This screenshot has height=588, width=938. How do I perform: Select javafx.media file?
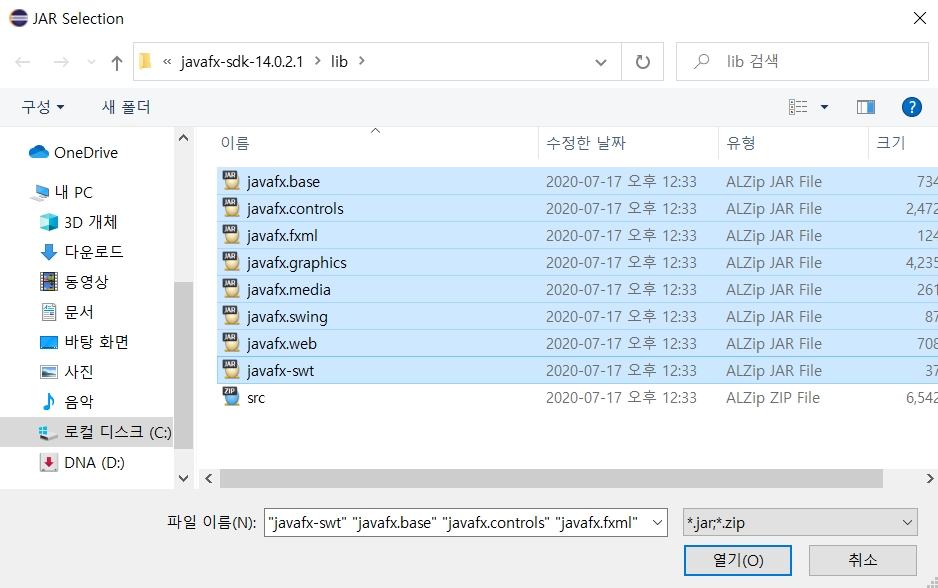[x=577, y=289]
